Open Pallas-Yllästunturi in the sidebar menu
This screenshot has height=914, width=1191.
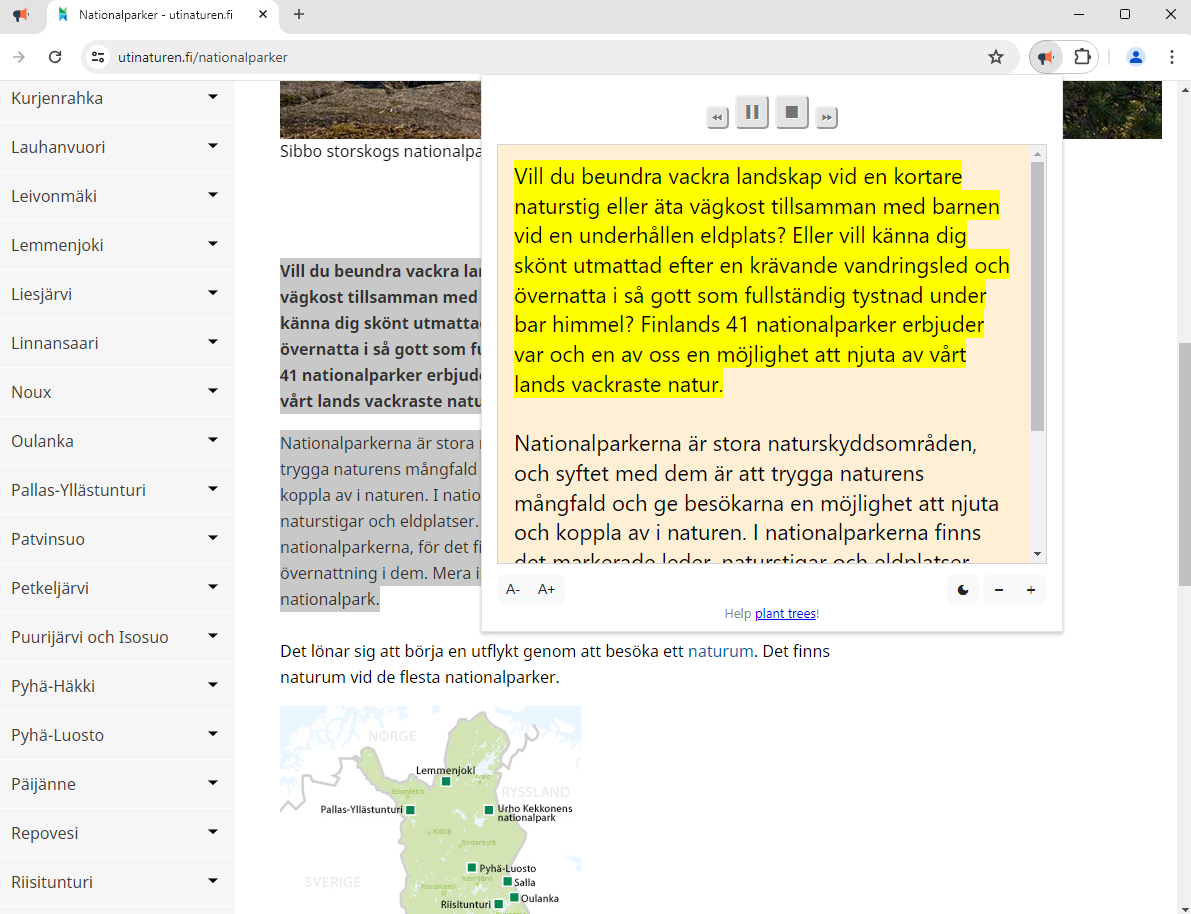click(78, 491)
